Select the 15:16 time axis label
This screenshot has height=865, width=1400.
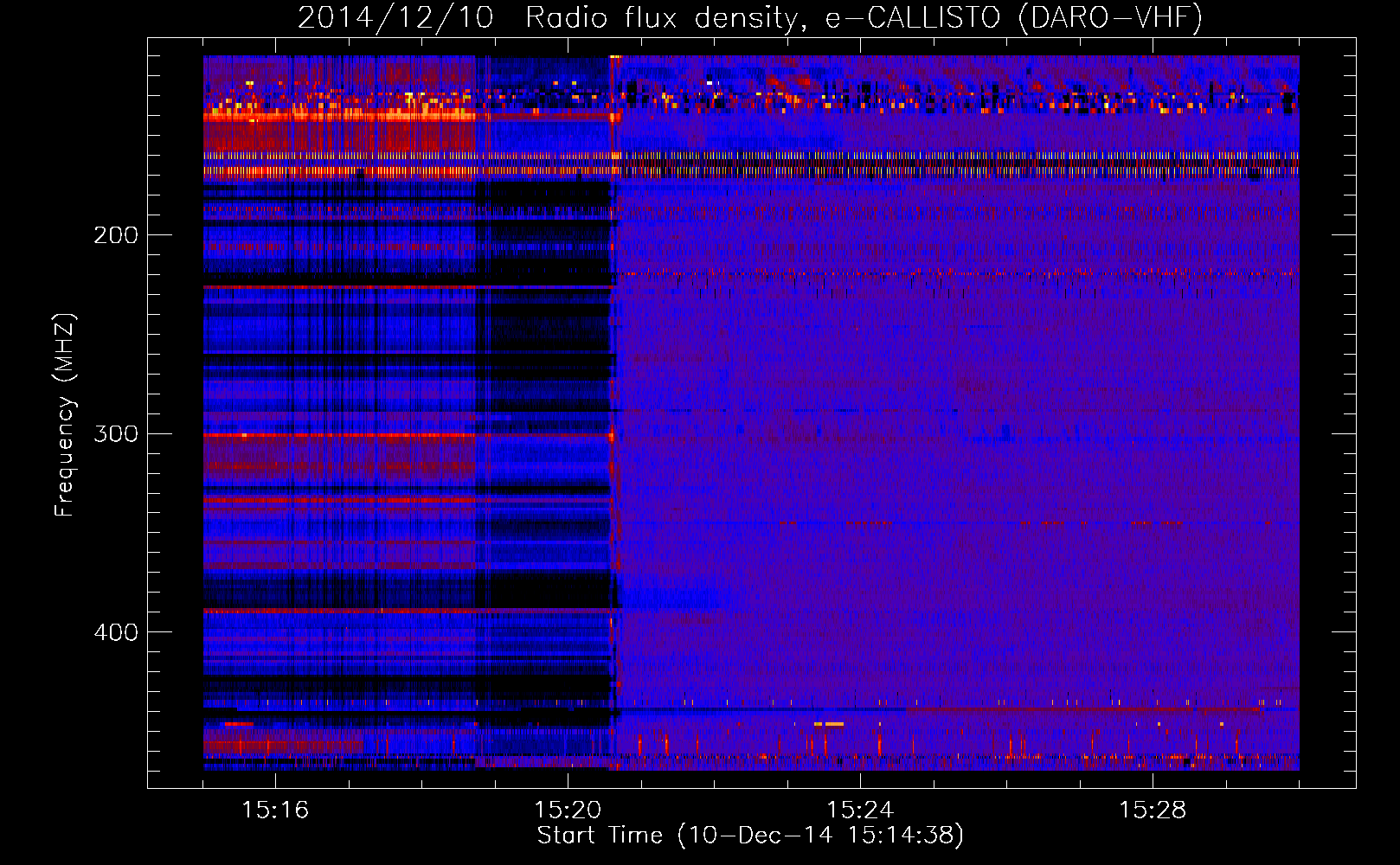point(275,811)
